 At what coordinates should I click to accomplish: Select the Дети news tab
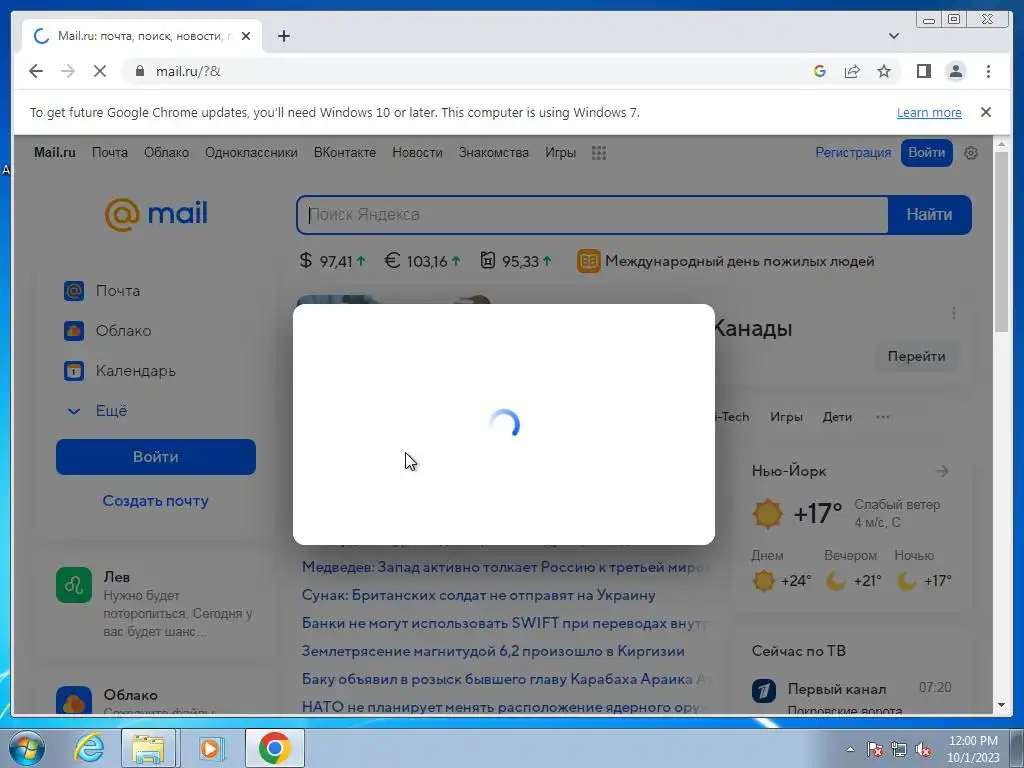click(837, 417)
